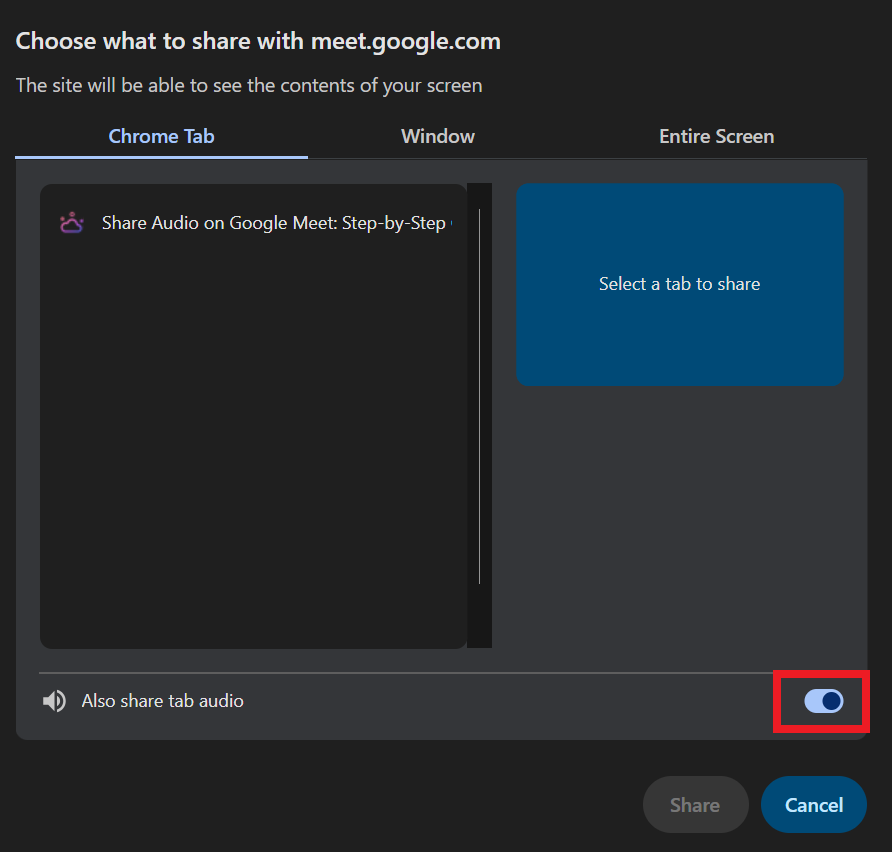Click the subtitle about site seeing your screen
This screenshot has height=852, width=892.
pos(248,85)
